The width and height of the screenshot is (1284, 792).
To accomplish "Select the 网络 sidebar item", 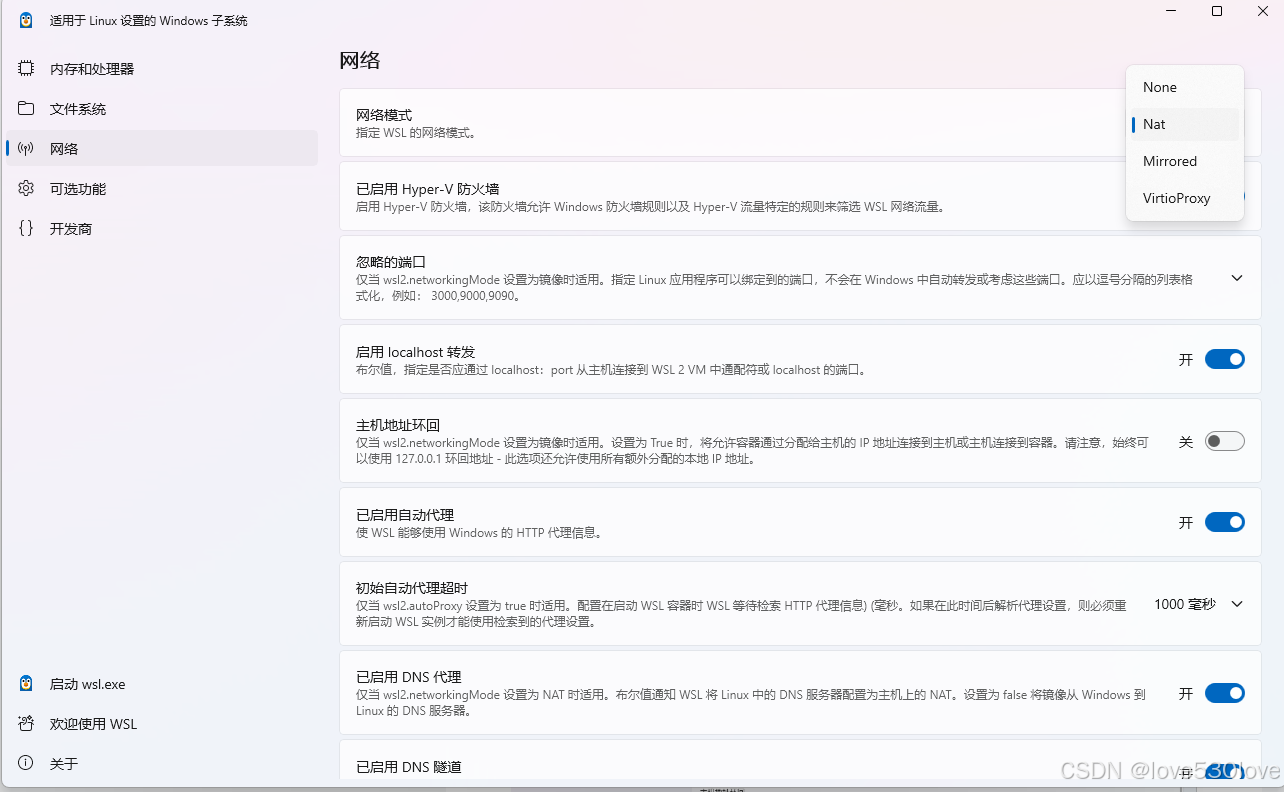I will tap(162, 149).
